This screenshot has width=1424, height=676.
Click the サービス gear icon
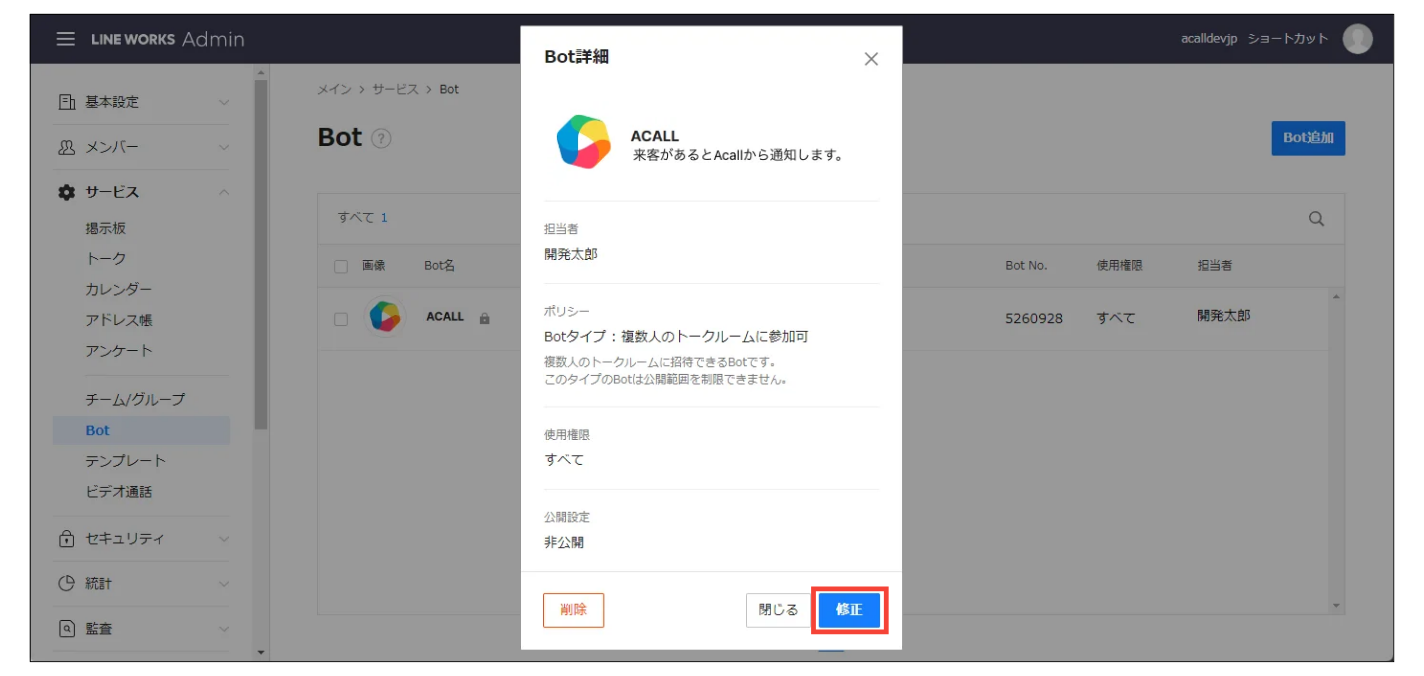click(x=66, y=192)
